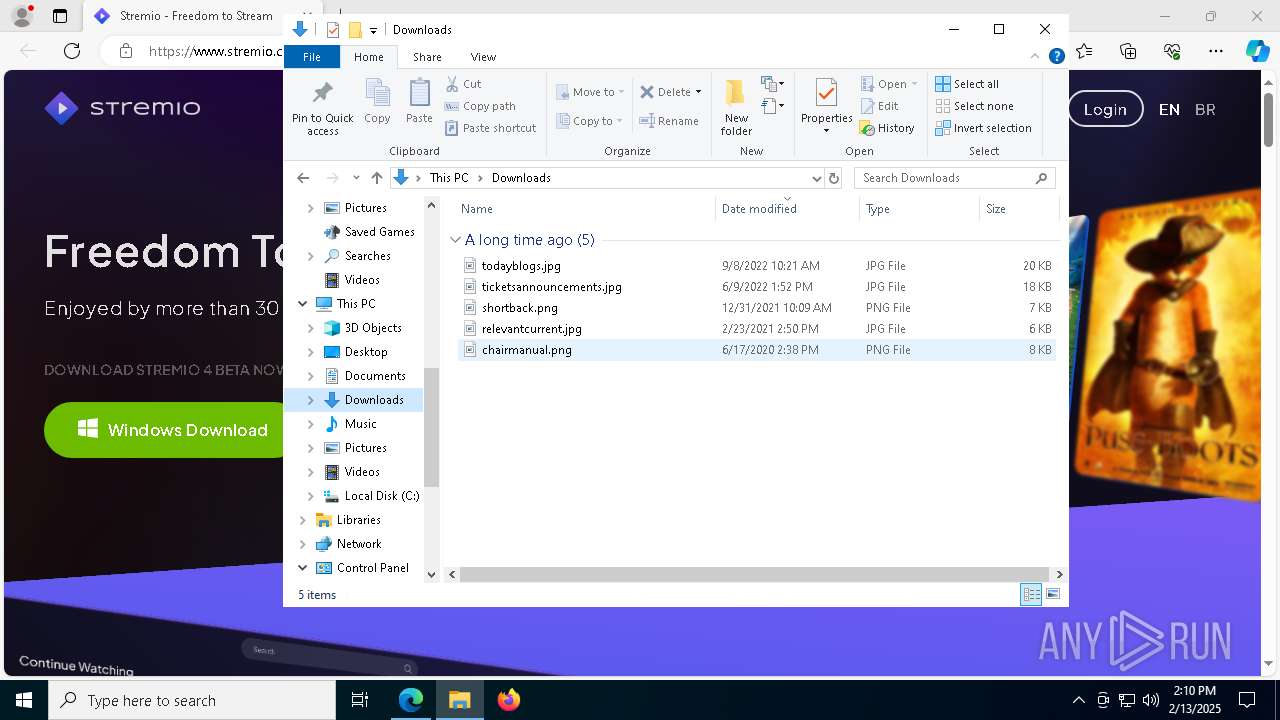Open Edge settings and more menu
Viewport: 1280px width, 720px height.
coord(1215,51)
